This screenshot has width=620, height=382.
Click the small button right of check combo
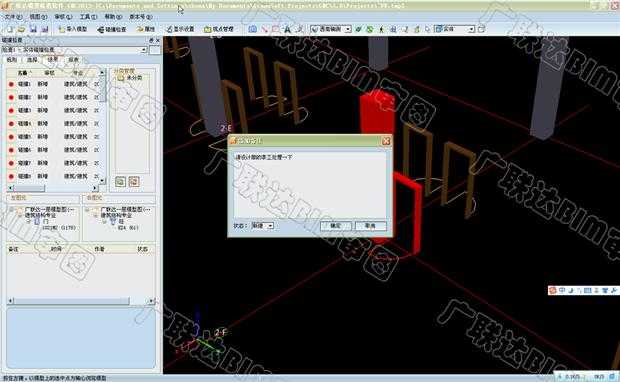(x=155, y=50)
